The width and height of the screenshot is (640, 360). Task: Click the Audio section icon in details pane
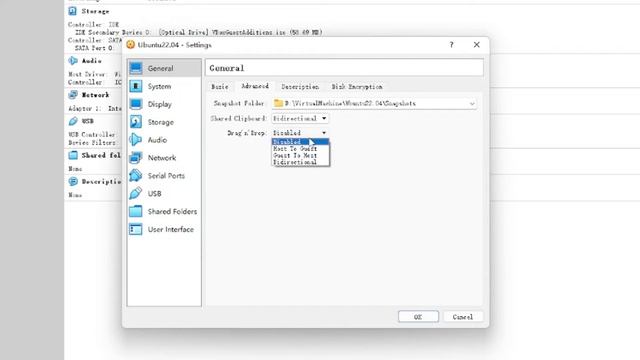[x=73, y=60]
